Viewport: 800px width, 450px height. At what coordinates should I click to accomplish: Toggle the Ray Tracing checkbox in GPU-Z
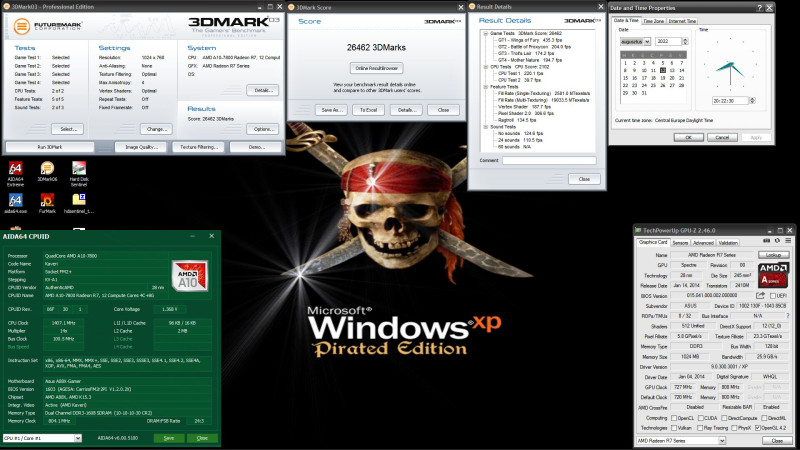point(701,428)
